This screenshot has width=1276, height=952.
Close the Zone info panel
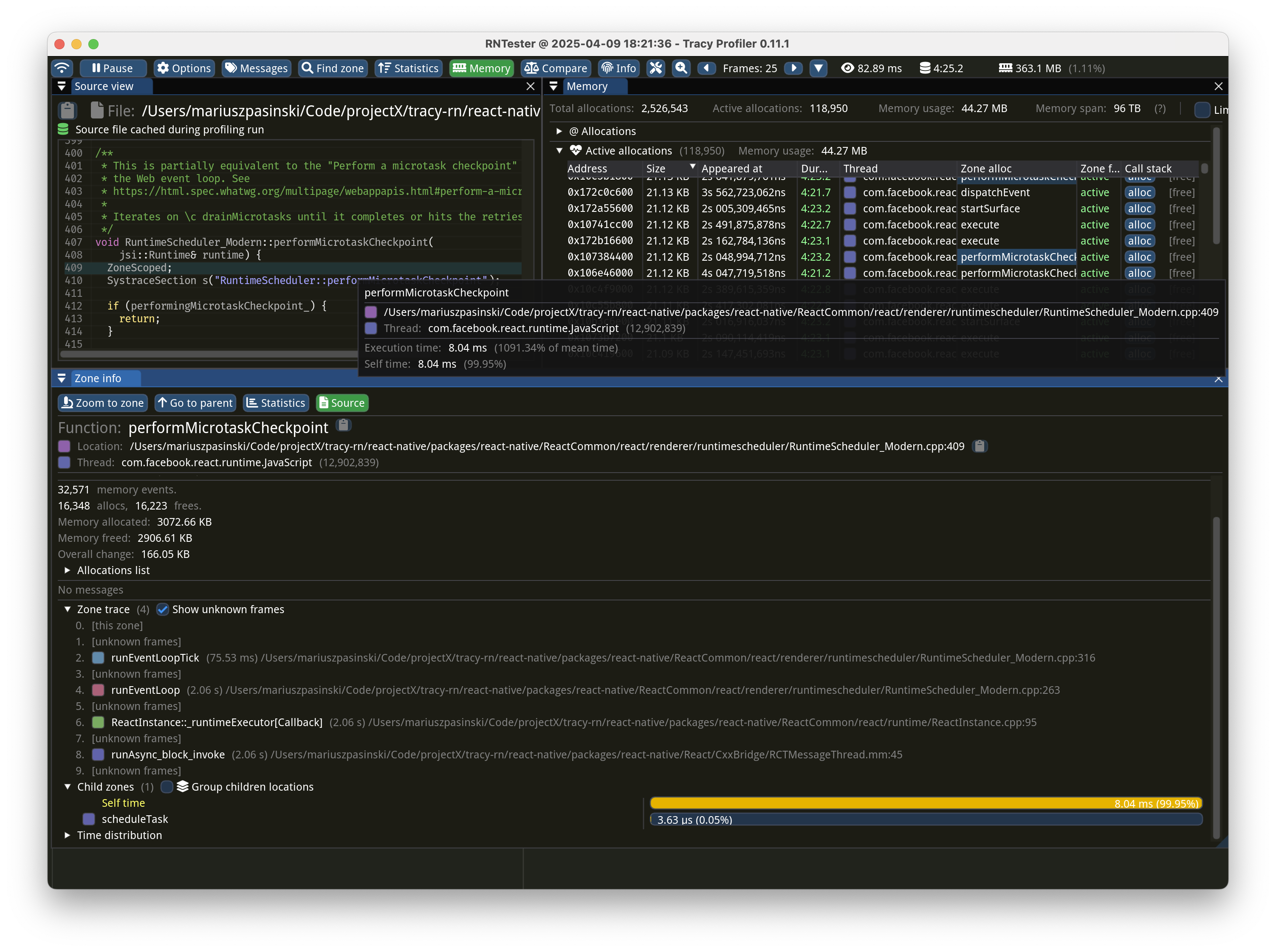1218,379
